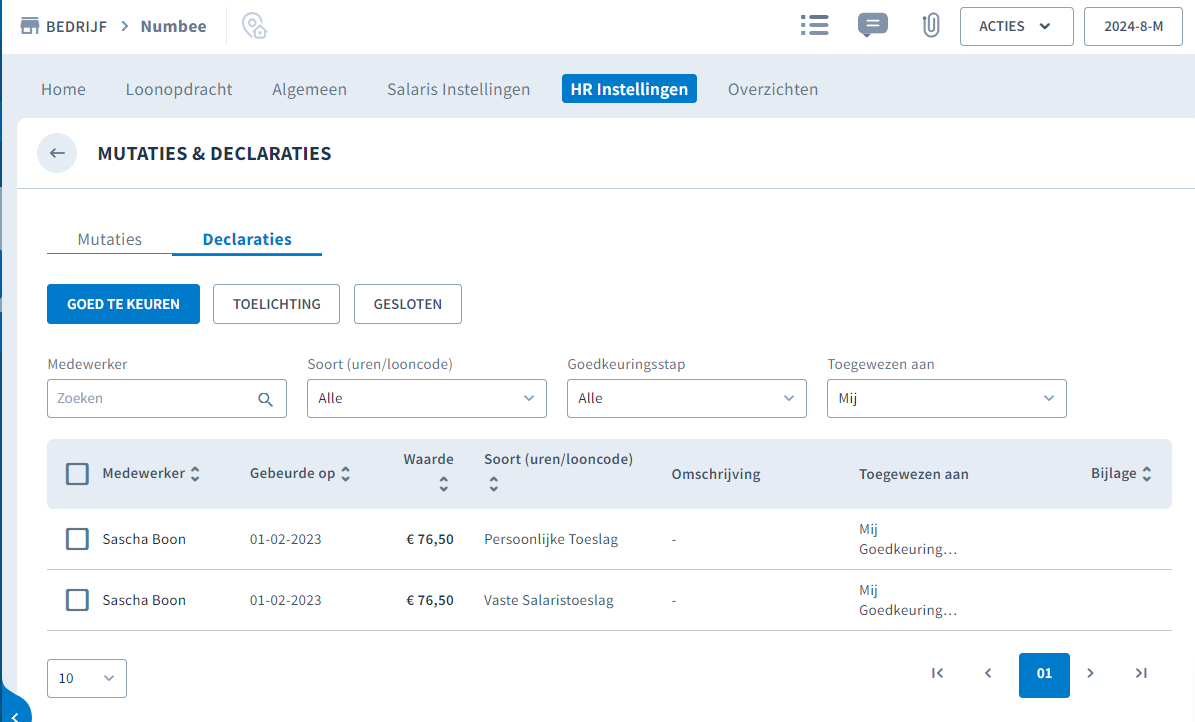Image resolution: width=1195 pixels, height=722 pixels.
Task: Click the Numbee breadcrumb link
Action: 174,27
